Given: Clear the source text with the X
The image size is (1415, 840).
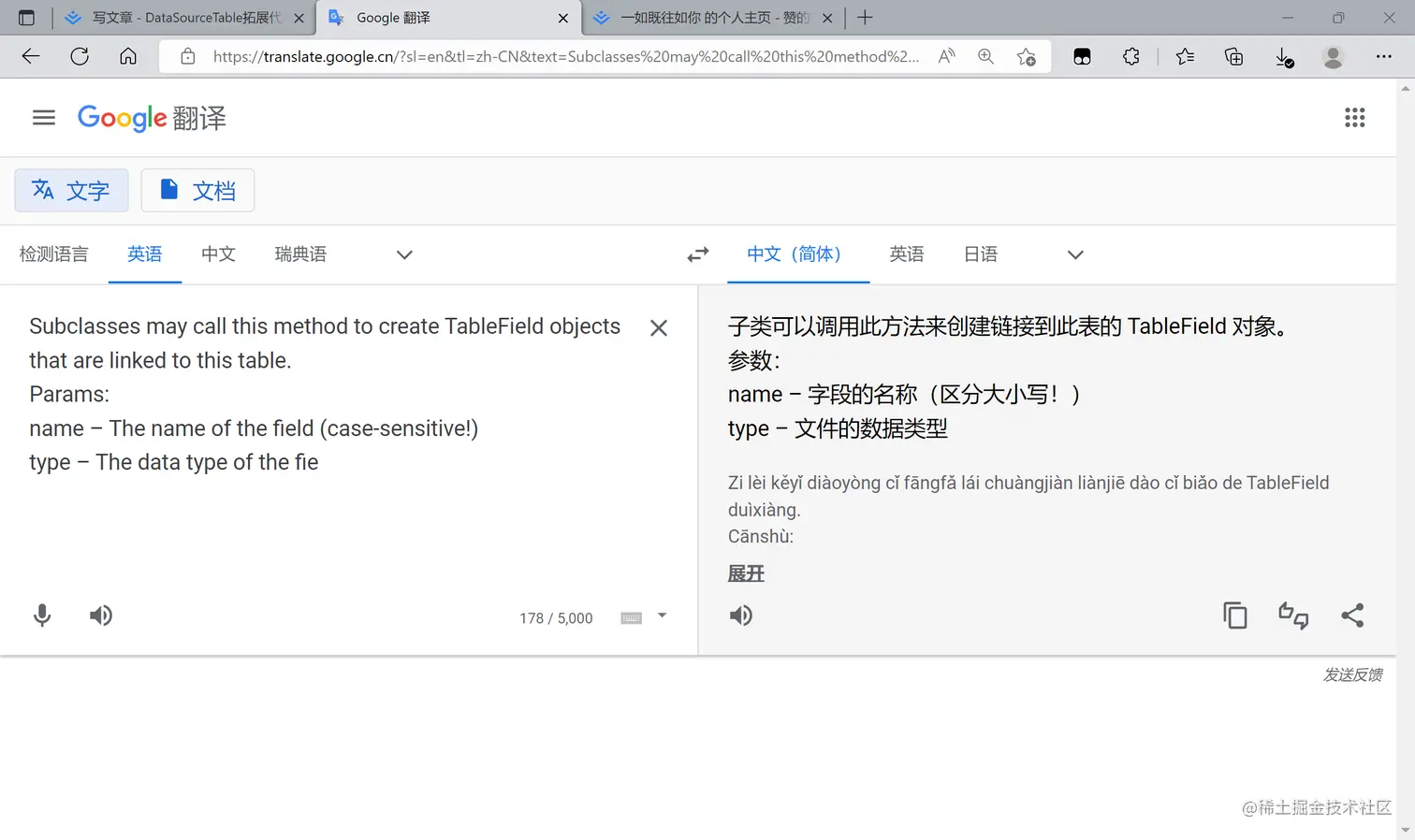Looking at the screenshot, I should (x=659, y=327).
